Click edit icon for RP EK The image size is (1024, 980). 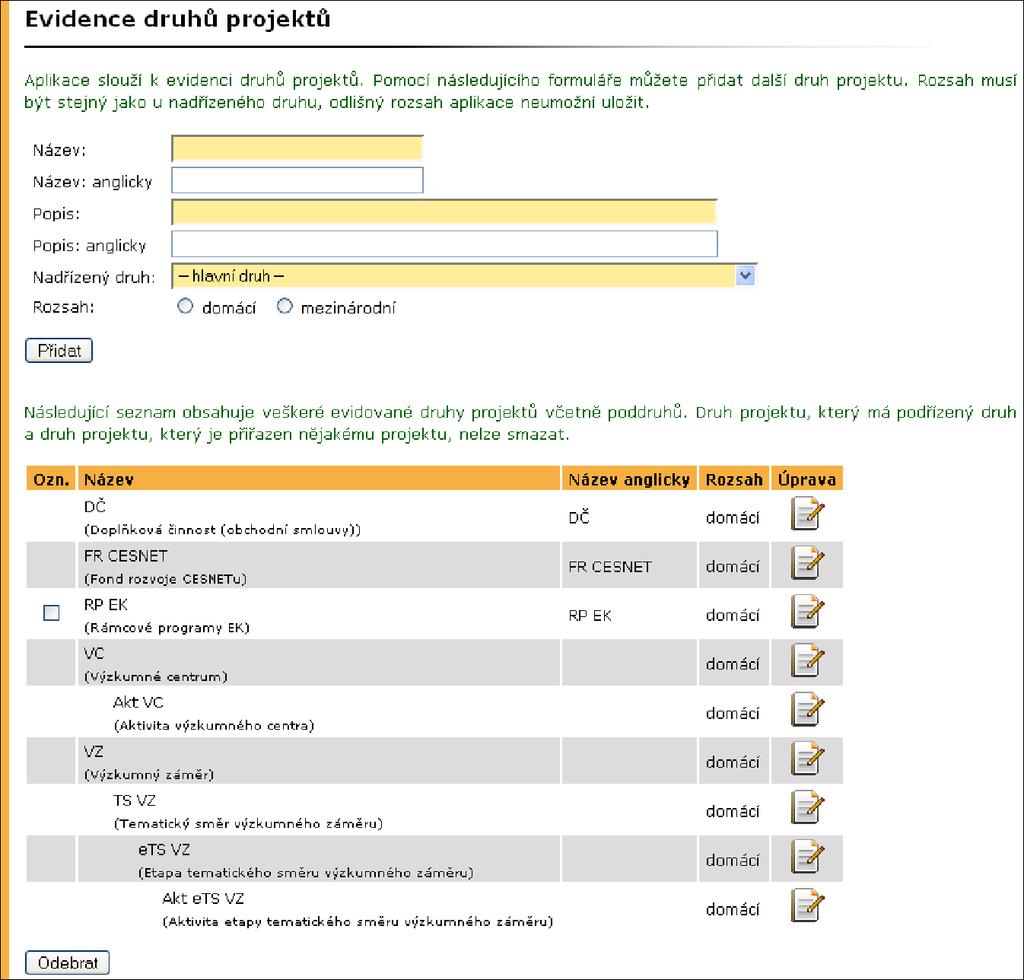point(807,612)
